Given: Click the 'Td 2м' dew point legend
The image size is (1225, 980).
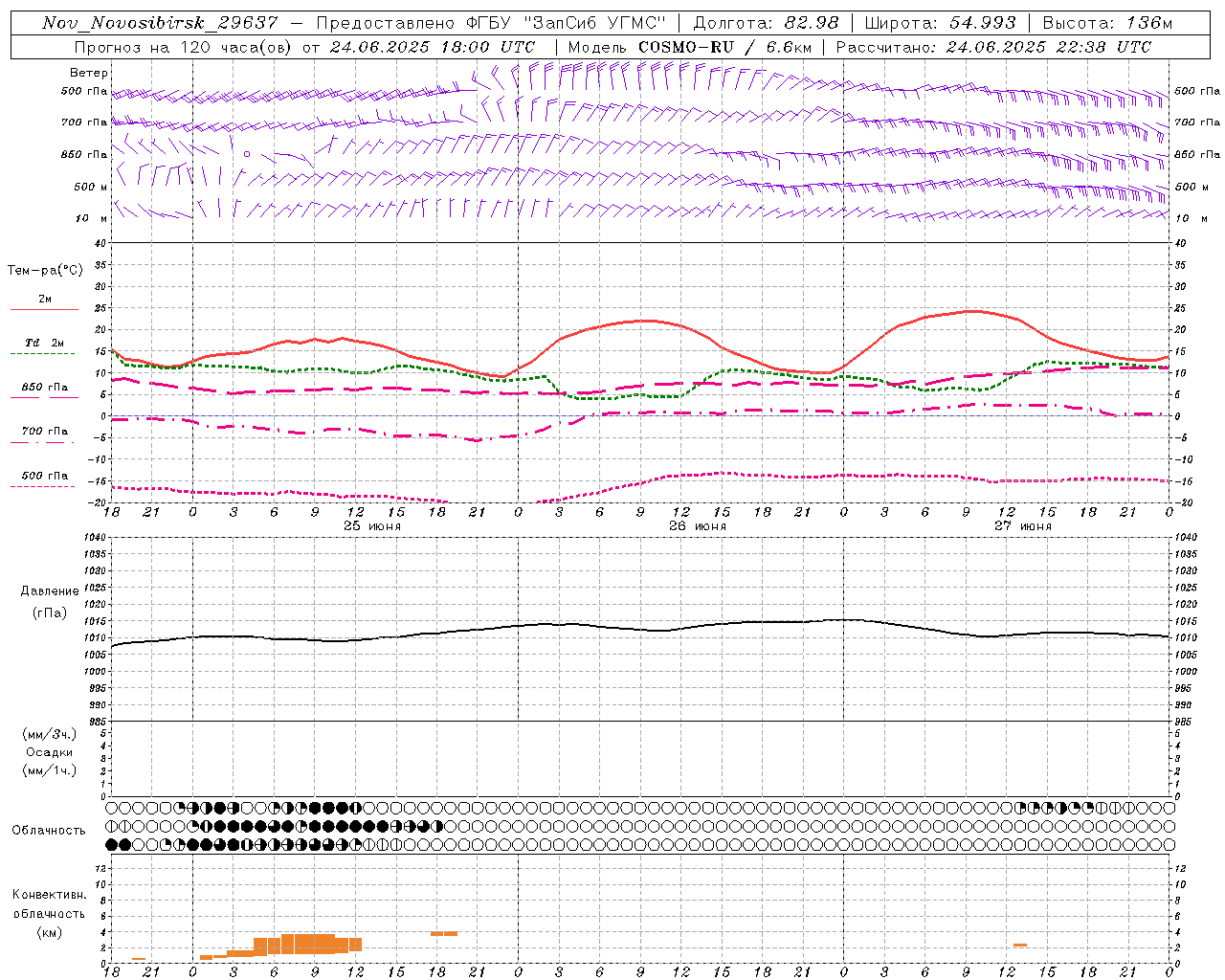Looking at the screenshot, I should click(45, 343).
